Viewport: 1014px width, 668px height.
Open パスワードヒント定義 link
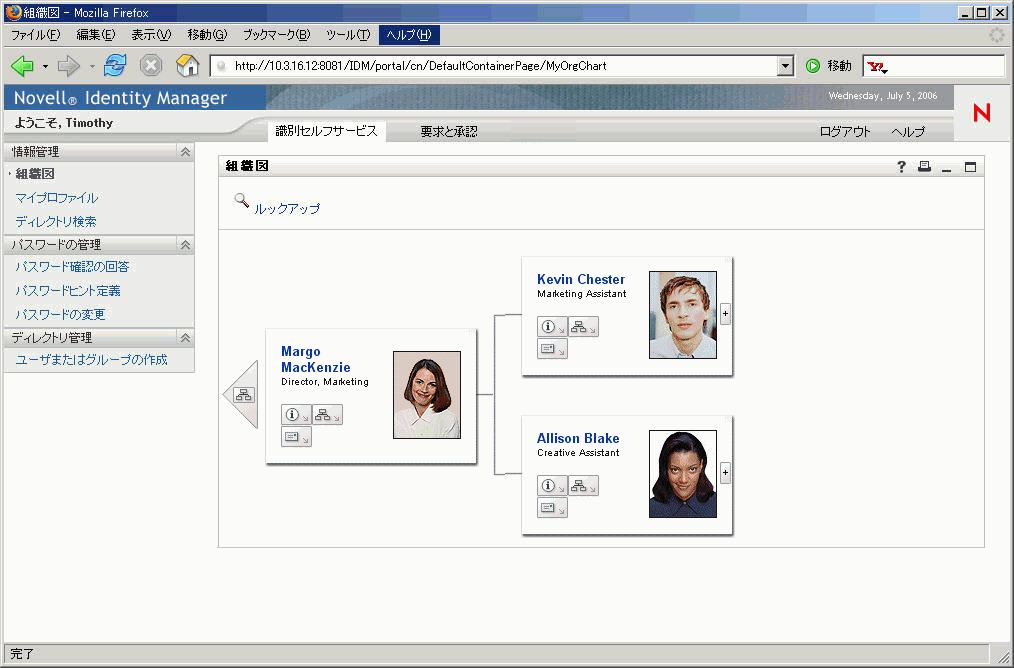tap(68, 290)
